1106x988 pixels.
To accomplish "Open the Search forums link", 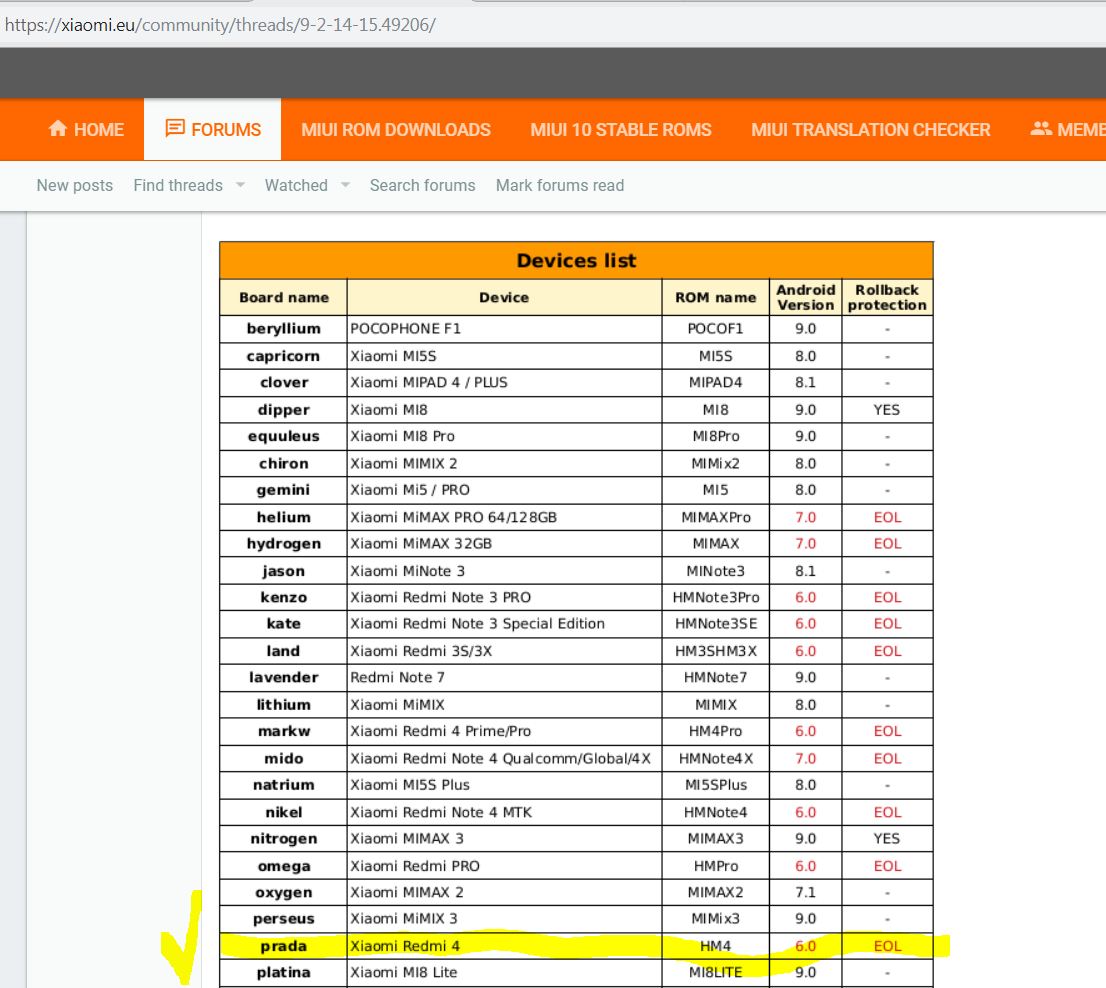I will [423, 185].
